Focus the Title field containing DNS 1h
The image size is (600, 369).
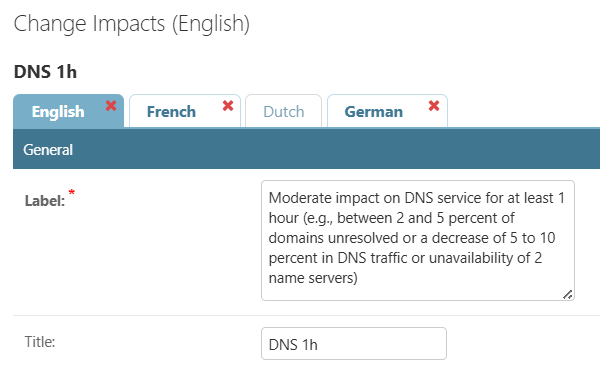point(354,344)
